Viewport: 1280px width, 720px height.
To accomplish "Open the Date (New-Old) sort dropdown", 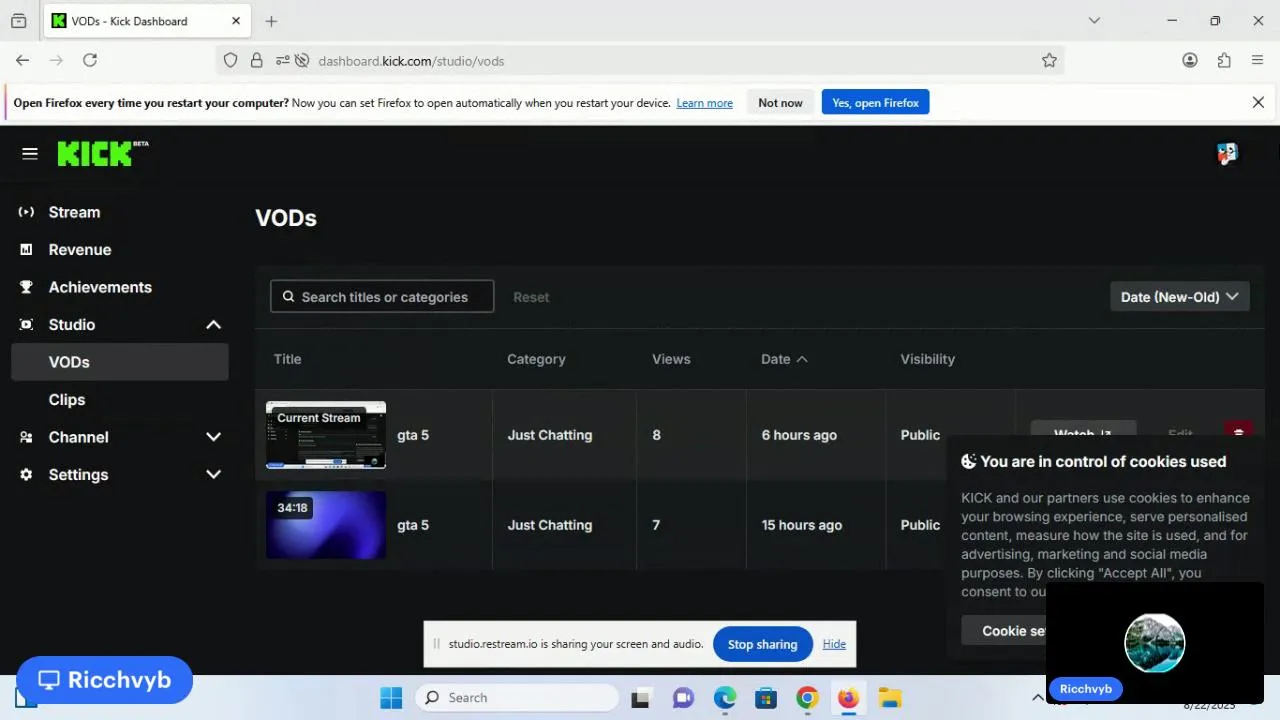I will pyautogui.click(x=1180, y=297).
